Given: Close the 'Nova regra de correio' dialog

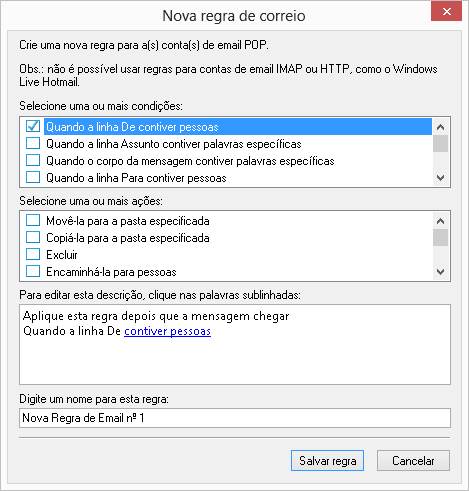Looking at the screenshot, I should pyautogui.click(x=446, y=11).
